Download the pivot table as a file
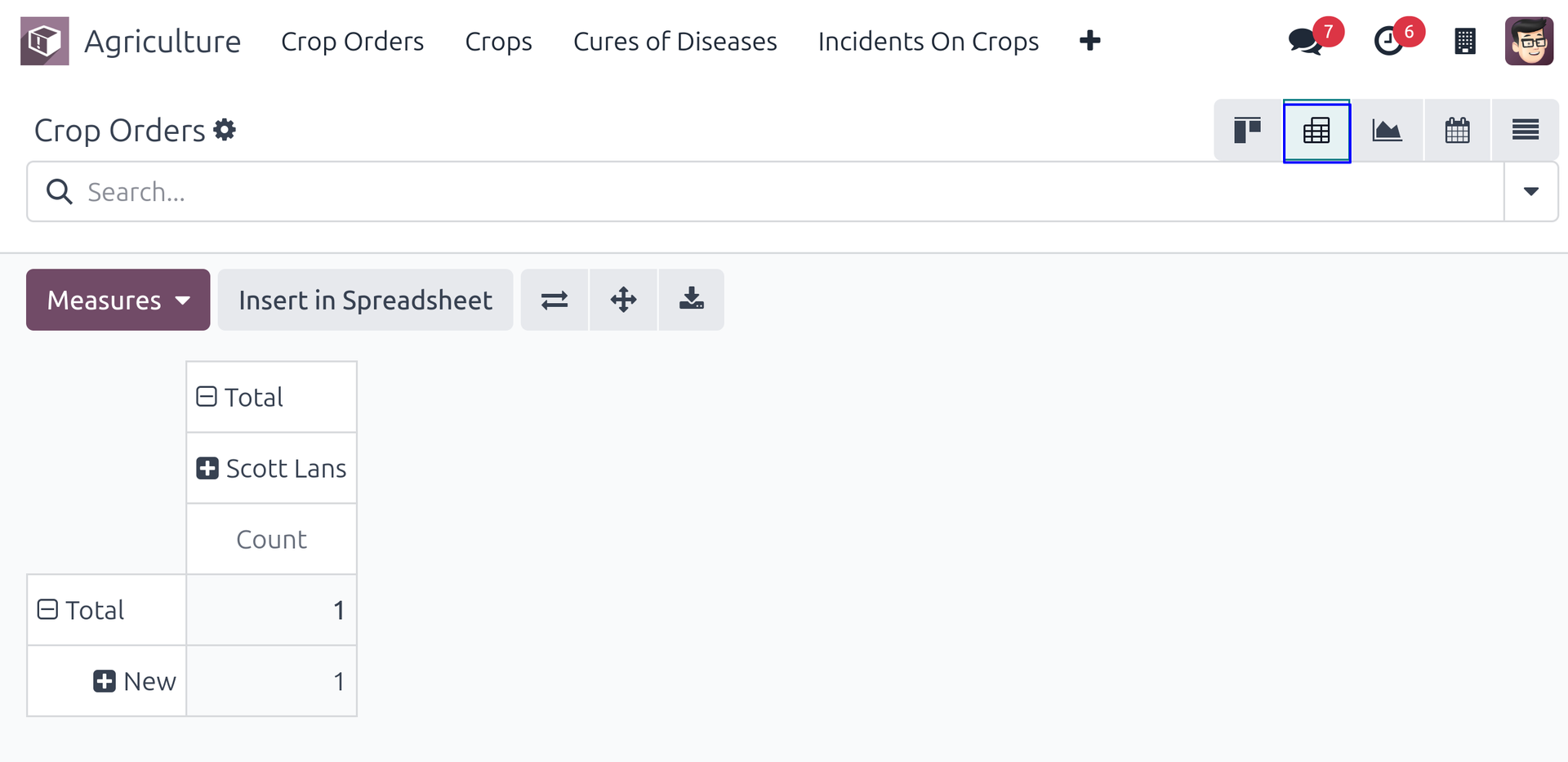The height and width of the screenshot is (762, 1568). click(x=691, y=300)
